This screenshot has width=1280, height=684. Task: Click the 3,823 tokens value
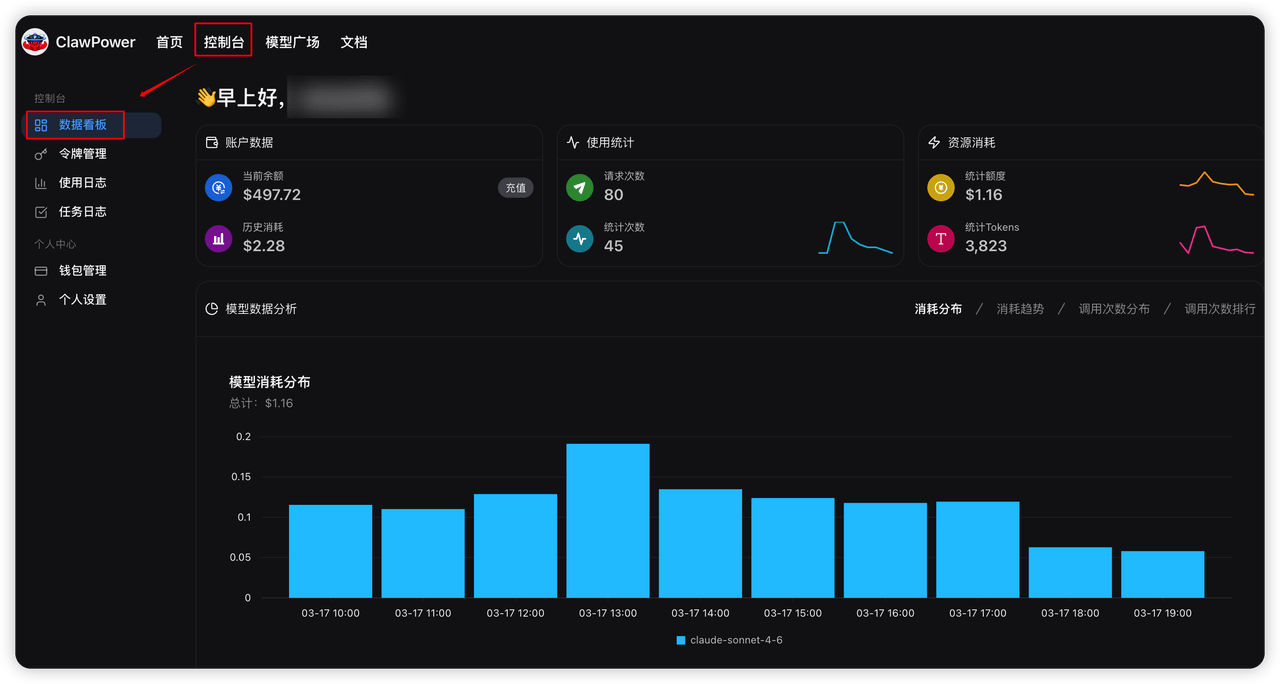coord(986,246)
